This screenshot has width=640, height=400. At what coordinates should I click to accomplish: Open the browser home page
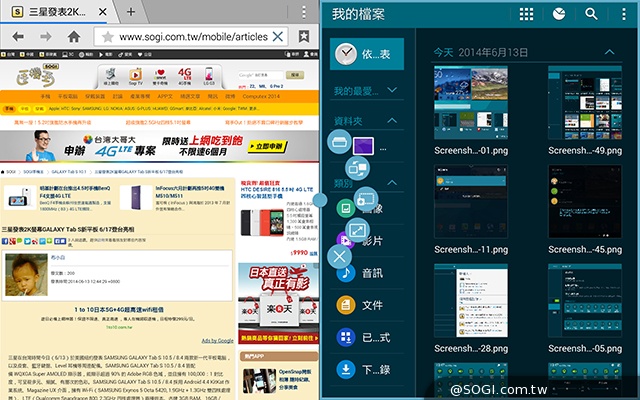click(74, 37)
